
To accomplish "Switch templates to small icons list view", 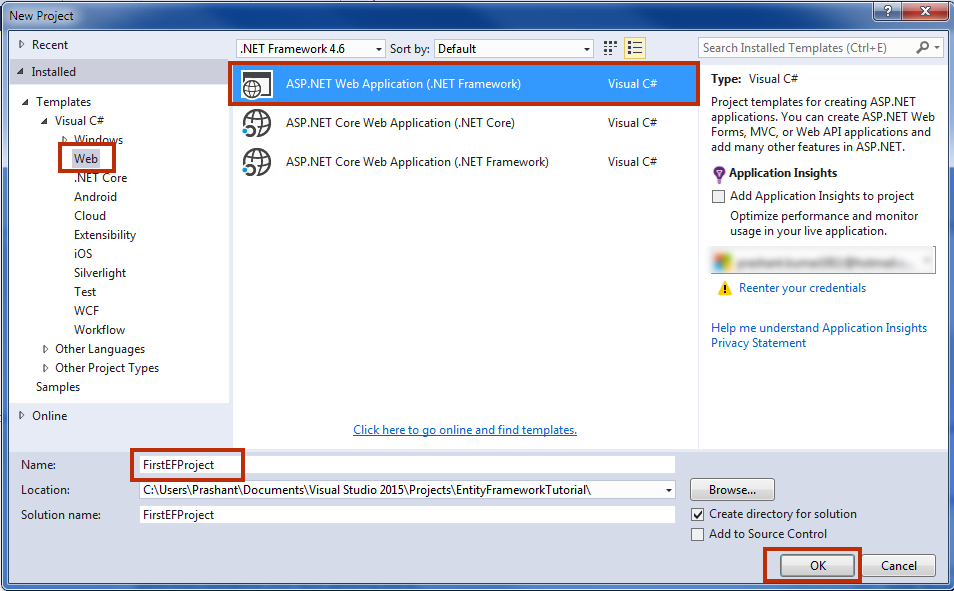I will 635,48.
